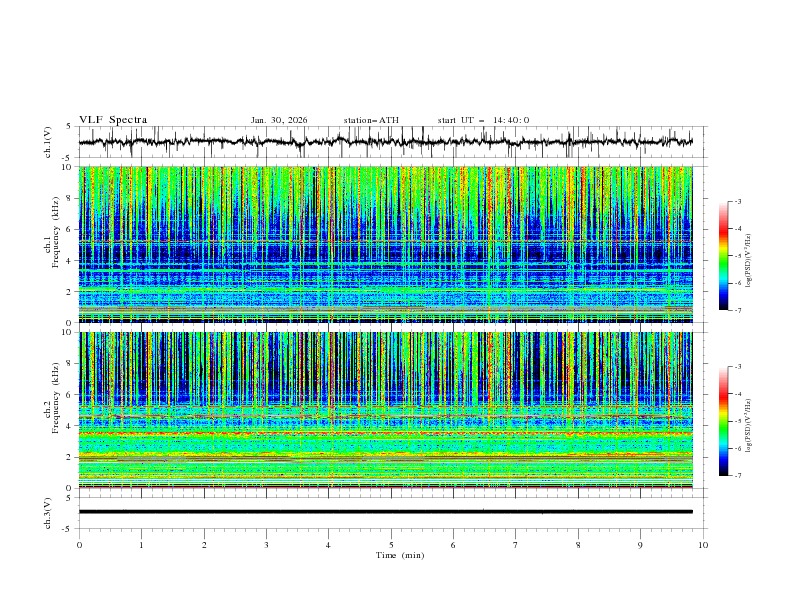Viewport: 792px width, 612px height.
Task: Select the start UT 14:40:0 text
Action: (x=483, y=120)
